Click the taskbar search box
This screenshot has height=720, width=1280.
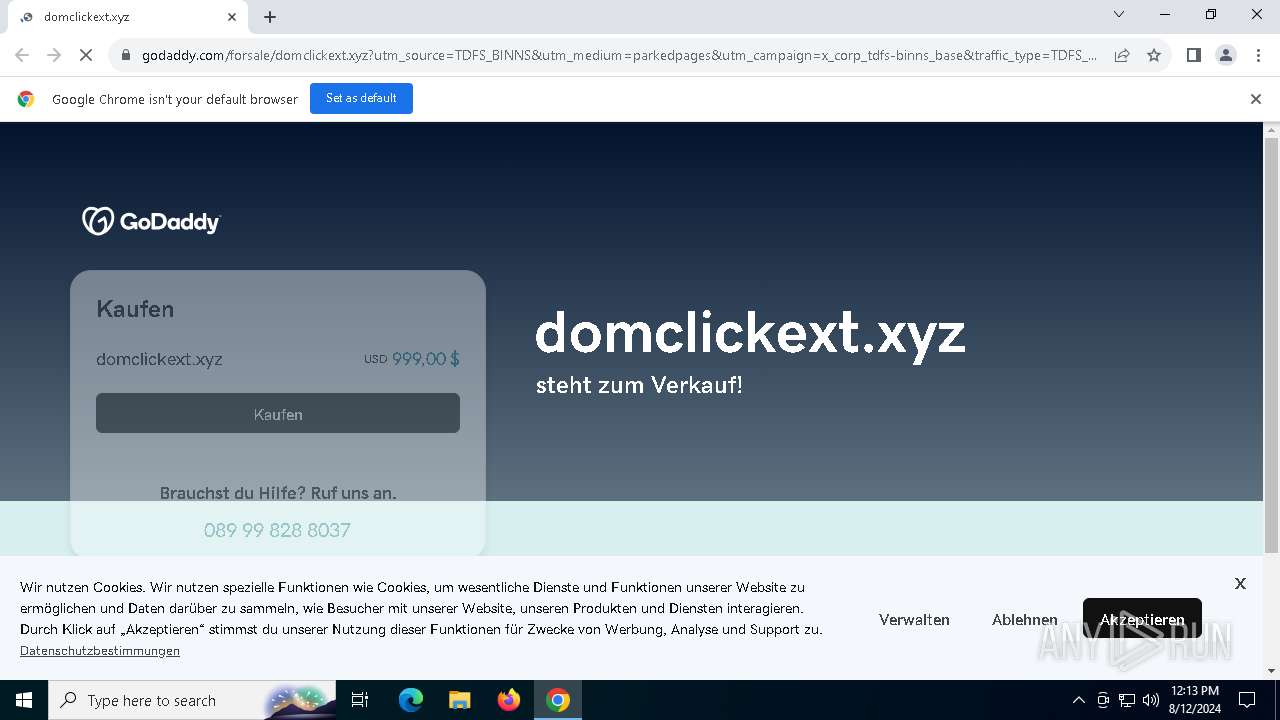(190, 700)
